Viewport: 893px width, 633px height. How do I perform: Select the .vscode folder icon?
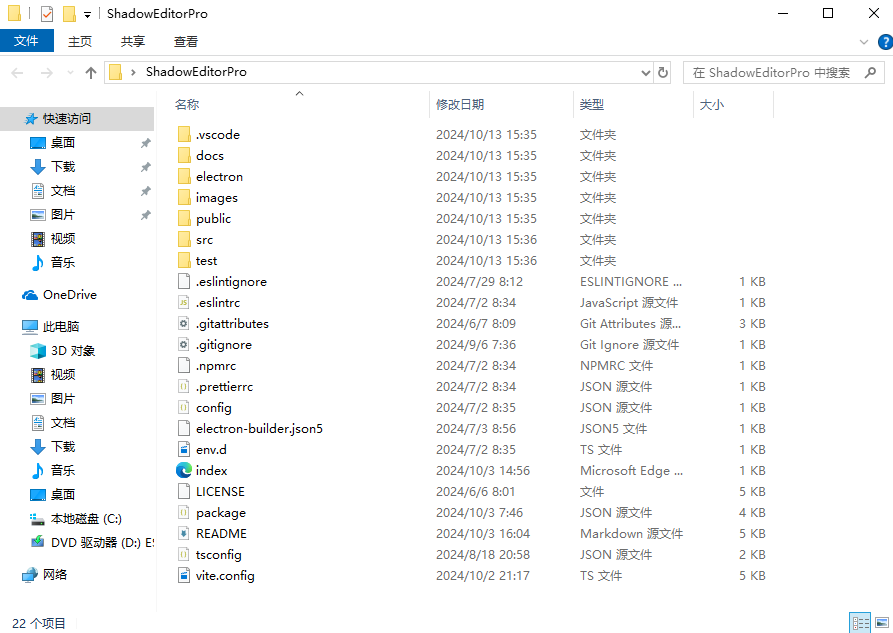coord(184,134)
